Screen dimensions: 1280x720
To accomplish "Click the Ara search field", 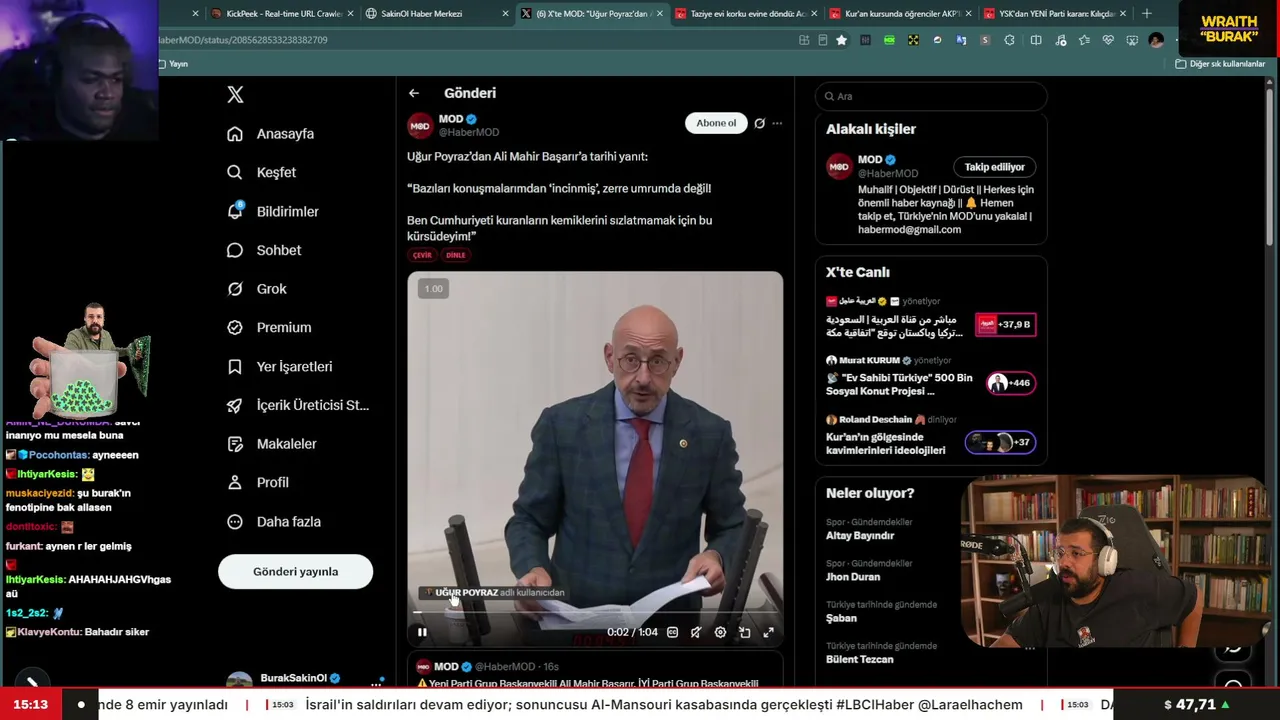I will (x=931, y=96).
